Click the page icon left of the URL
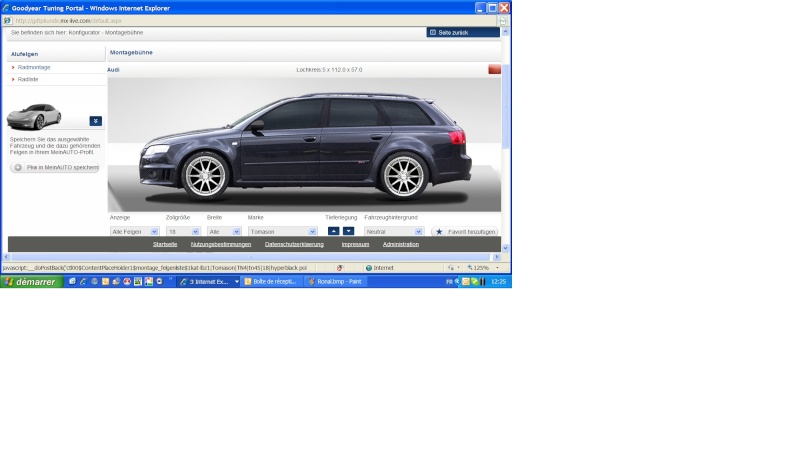Image resolution: width=800 pixels, height=450 pixels. click(x=7, y=21)
